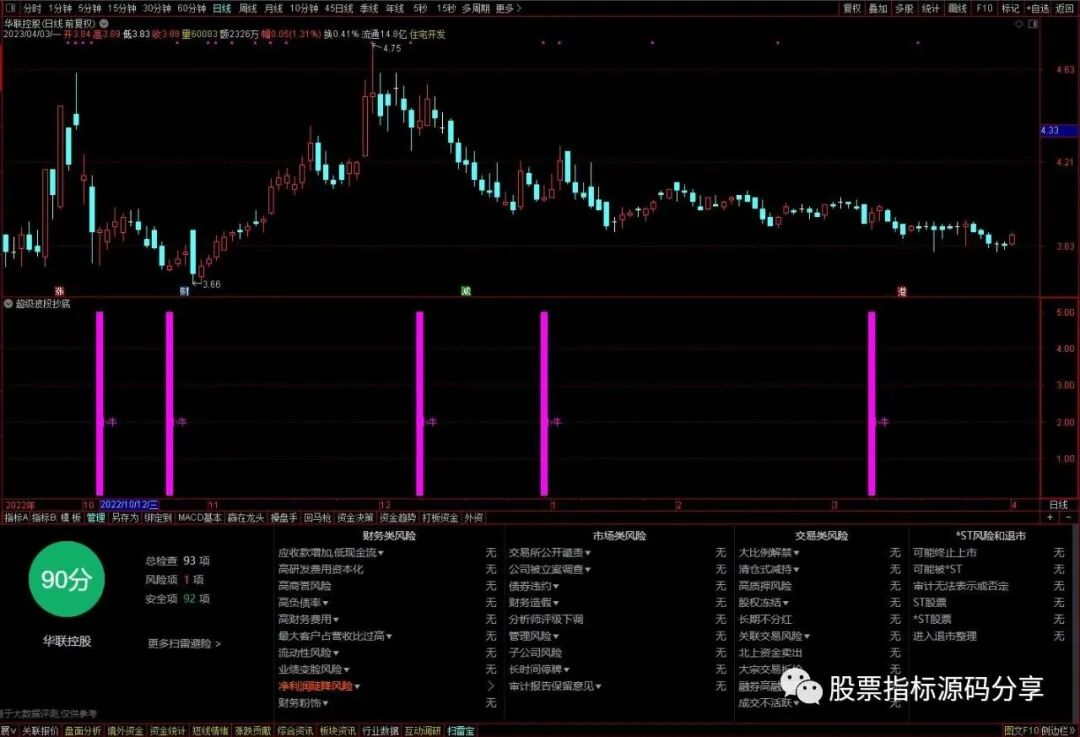
Task: Click the 多股 toolbar button
Action: [904, 8]
